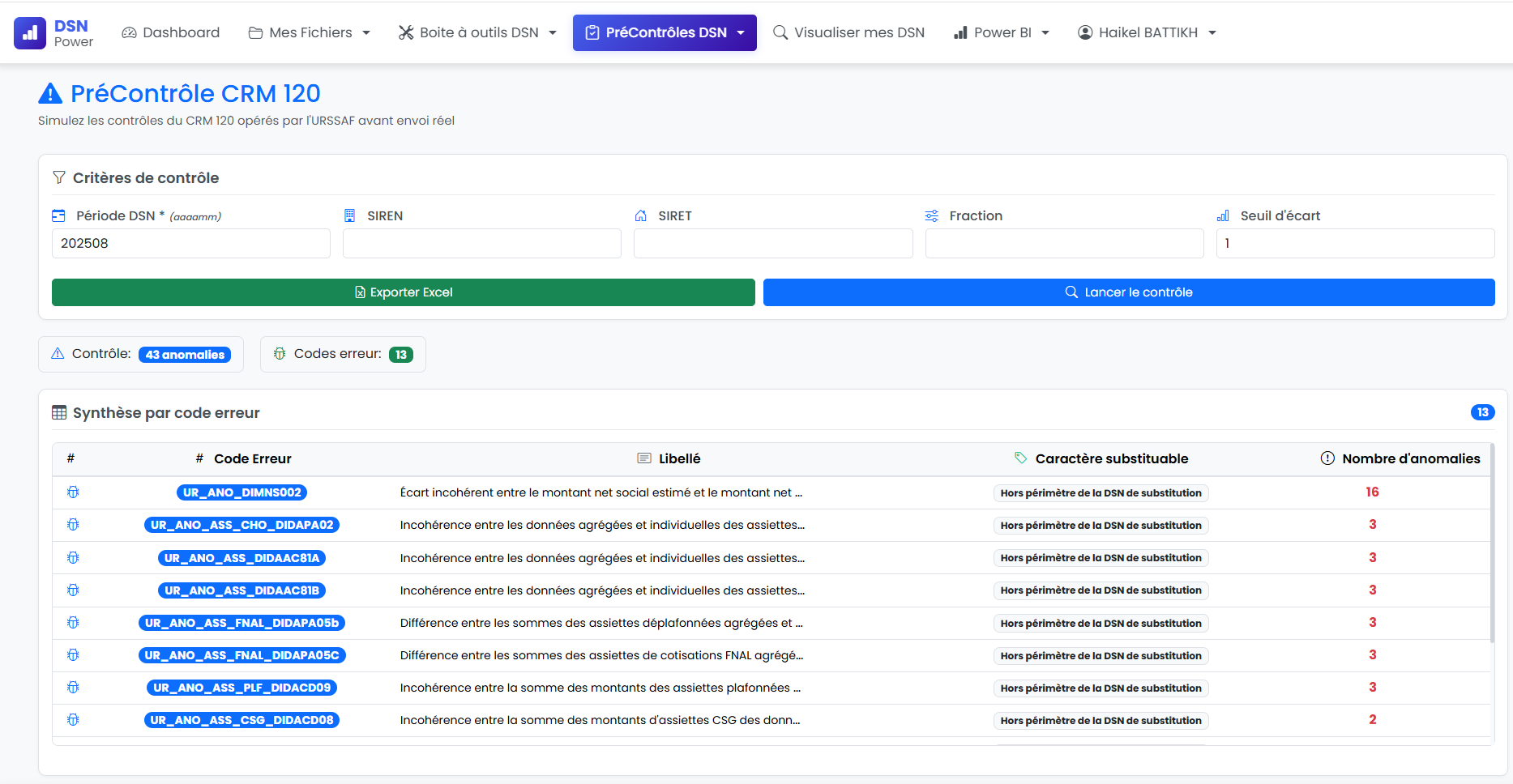Click the bug icon beside UR_ANO_ASS_CHO_DIDAPA02
The image size is (1513, 784).
(73, 525)
